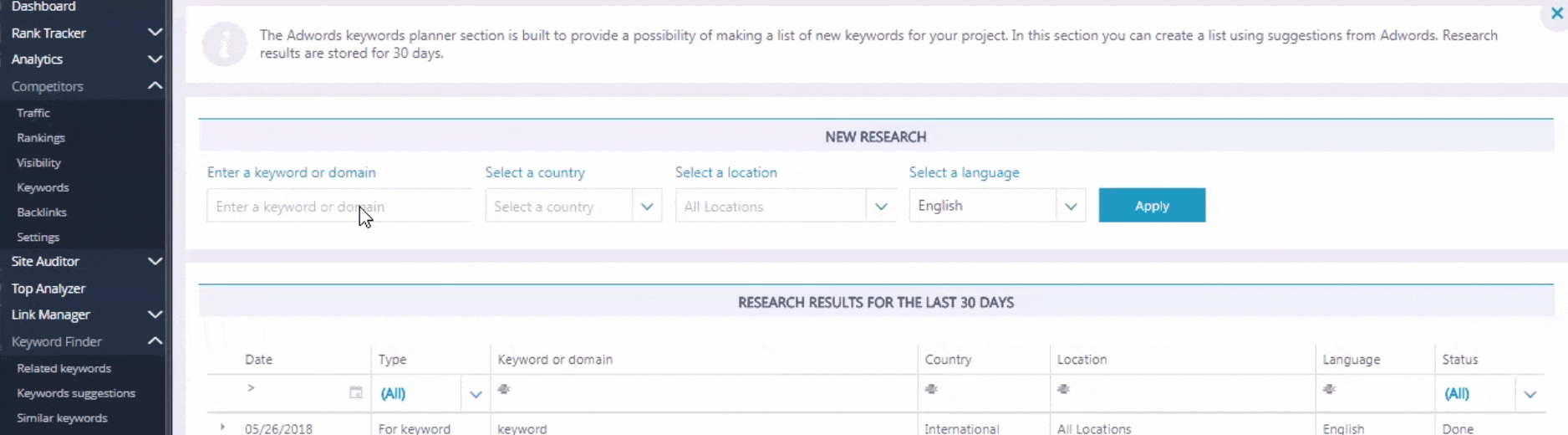The width and height of the screenshot is (1568, 435).
Task: Open the Type (All) filter dropdown
Action: pos(476,394)
